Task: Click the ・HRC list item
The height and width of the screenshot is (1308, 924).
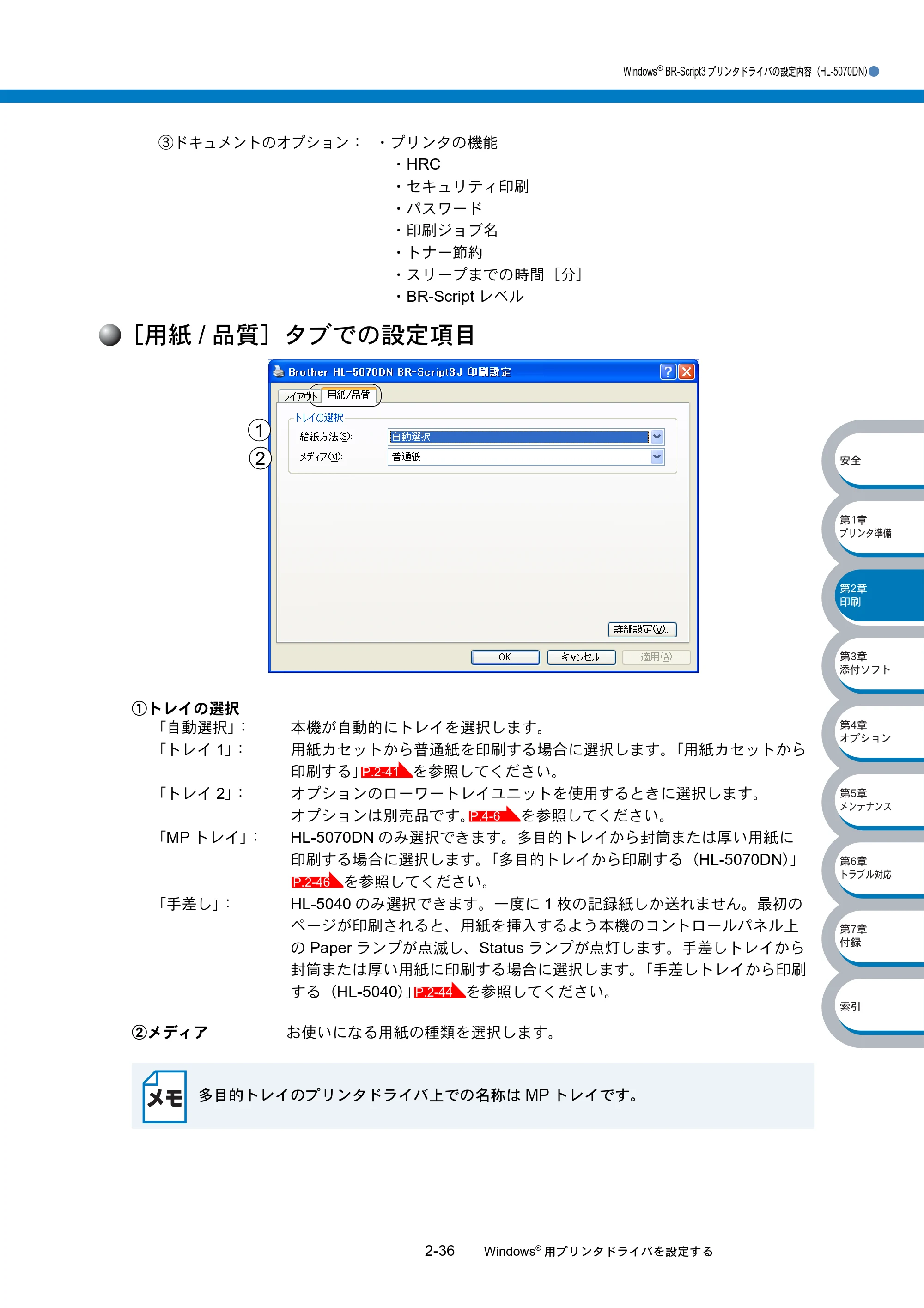Action: (x=417, y=164)
